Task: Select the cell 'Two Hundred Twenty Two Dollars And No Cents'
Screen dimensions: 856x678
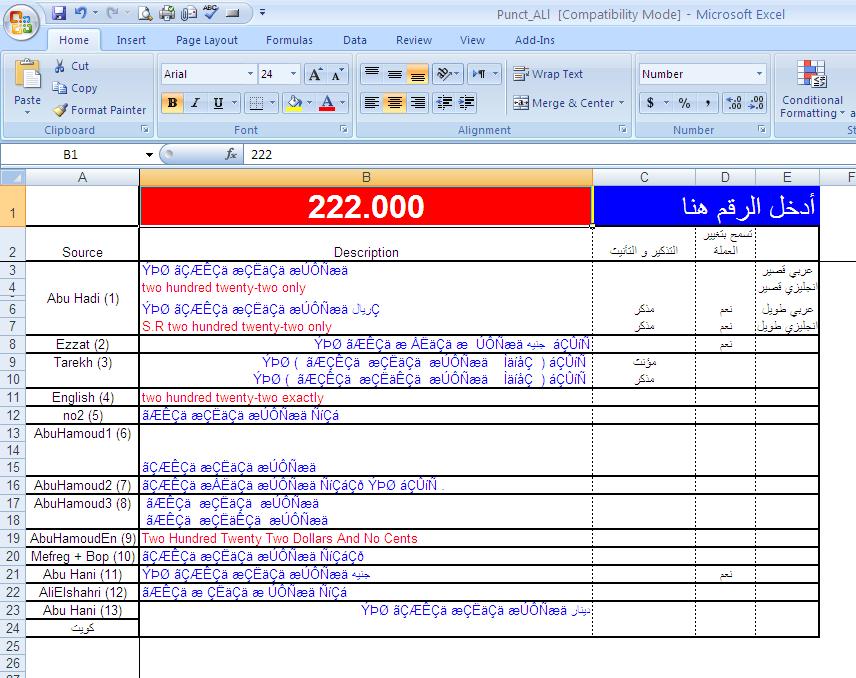Action: pyautogui.click(x=366, y=538)
